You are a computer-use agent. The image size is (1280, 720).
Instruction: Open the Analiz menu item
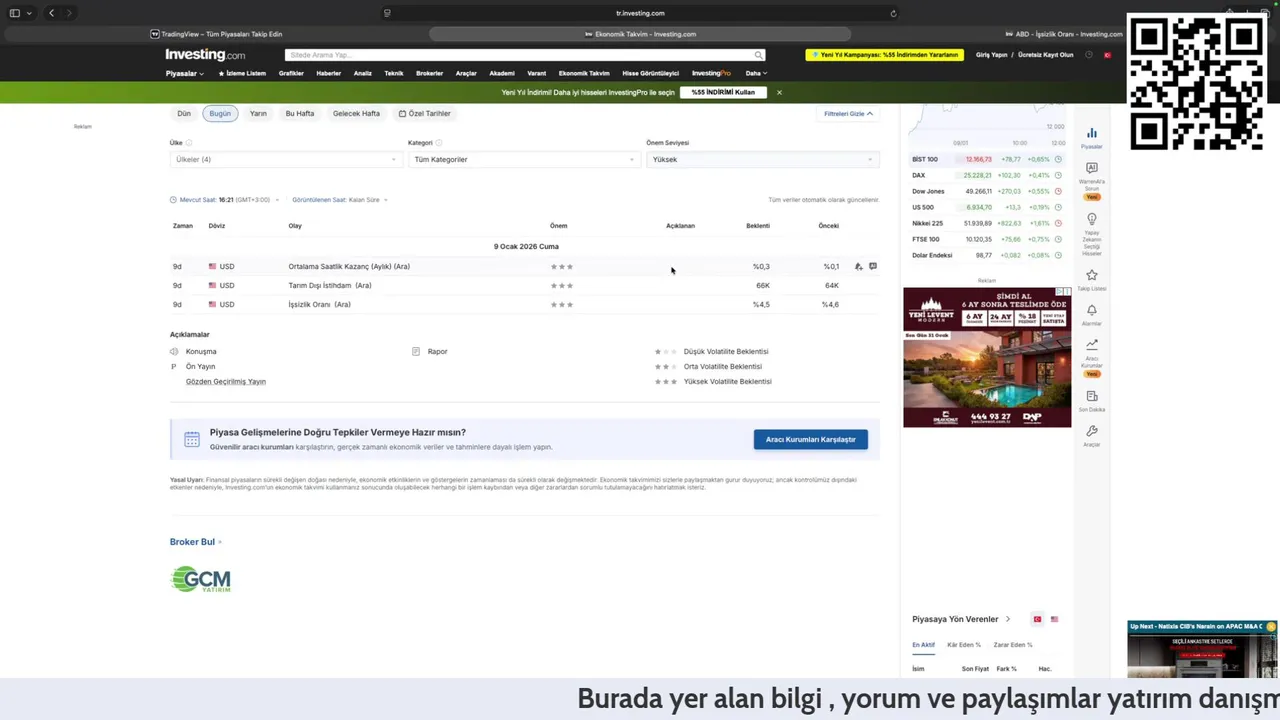[x=363, y=73]
